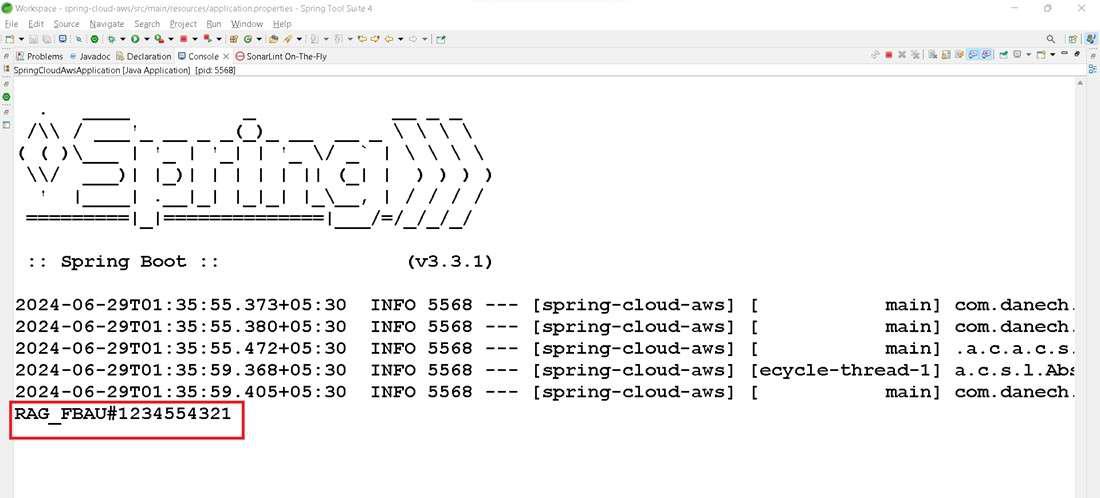Click the main toolbar red Stop icon

point(184,39)
